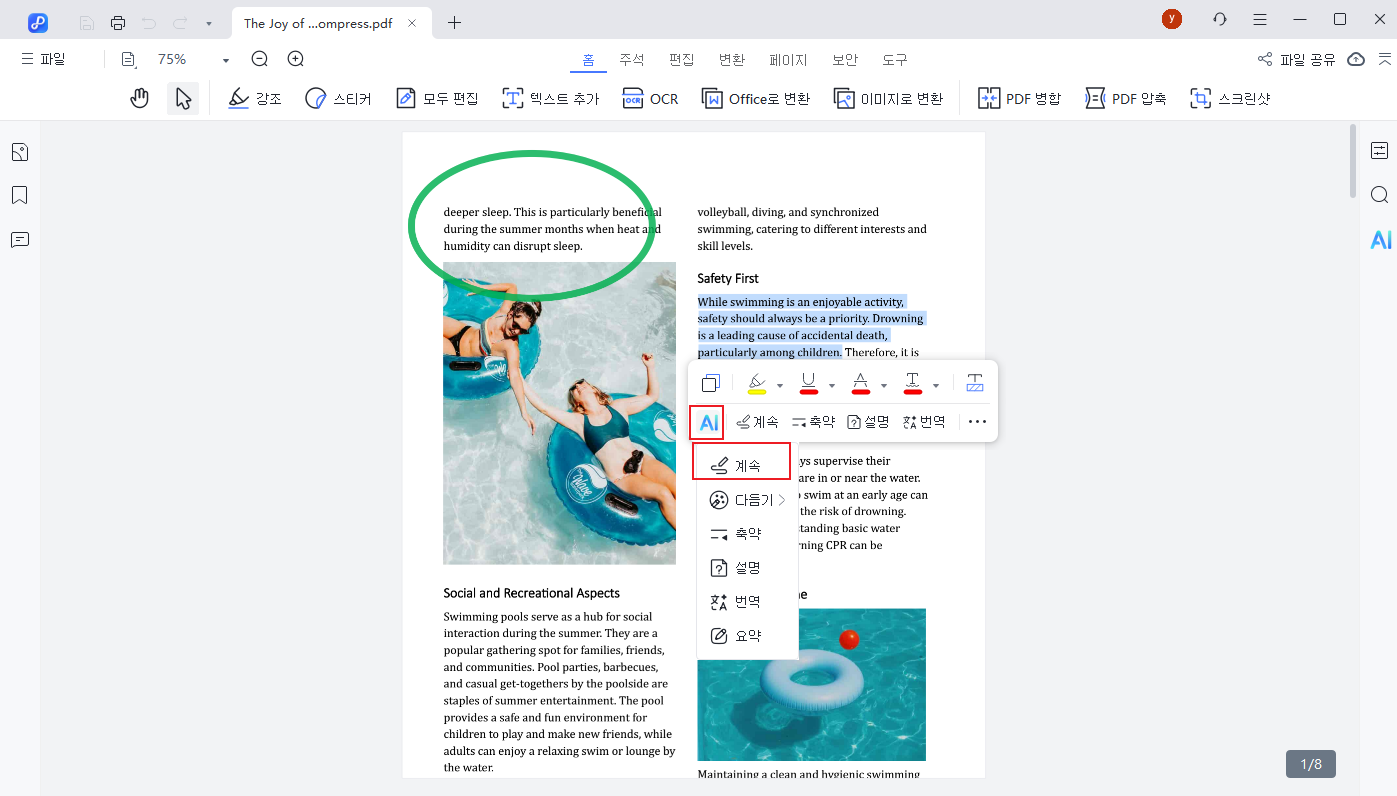Switch to the 주석 tab

[x=632, y=60]
